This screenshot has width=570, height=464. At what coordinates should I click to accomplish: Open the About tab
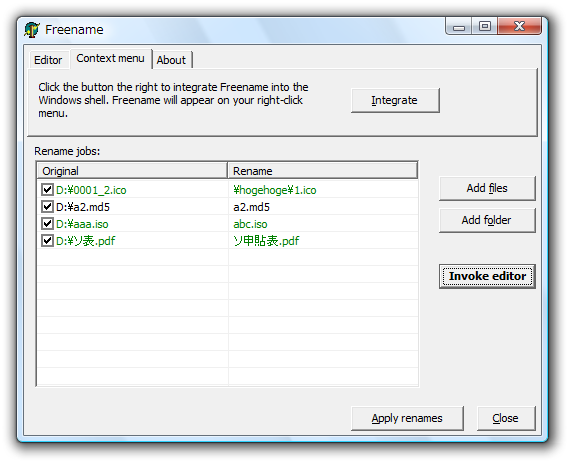pos(171,60)
